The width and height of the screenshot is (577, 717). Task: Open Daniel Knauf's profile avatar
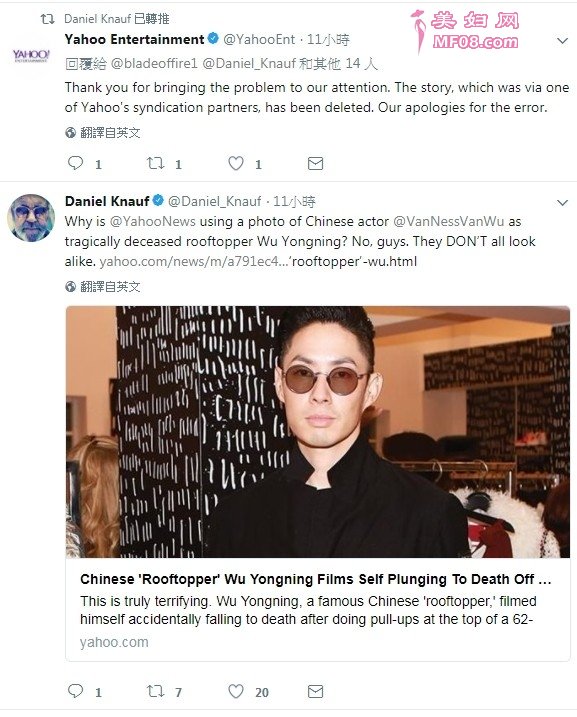pos(31,218)
